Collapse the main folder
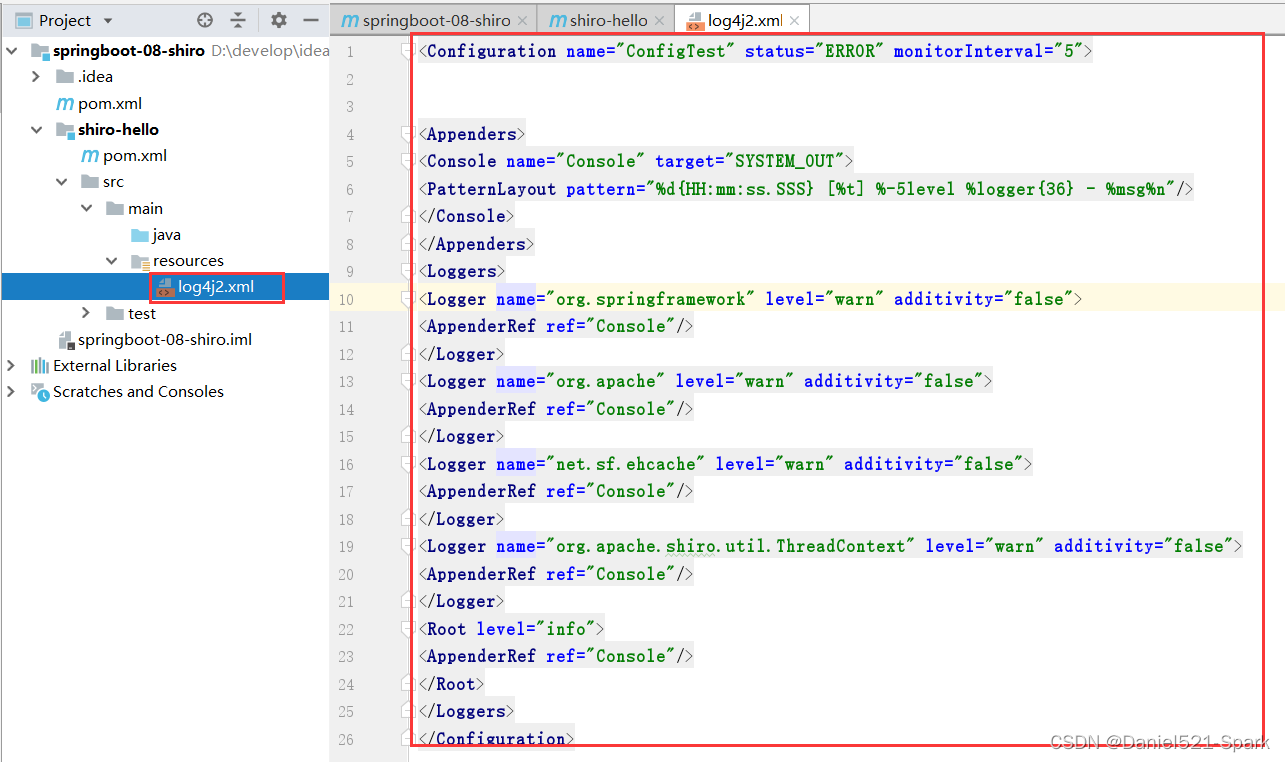This screenshot has width=1285, height=762. 86,208
